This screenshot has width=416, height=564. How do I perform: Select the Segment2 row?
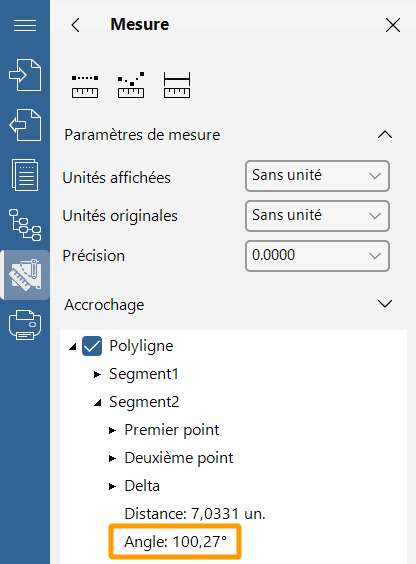(x=144, y=402)
